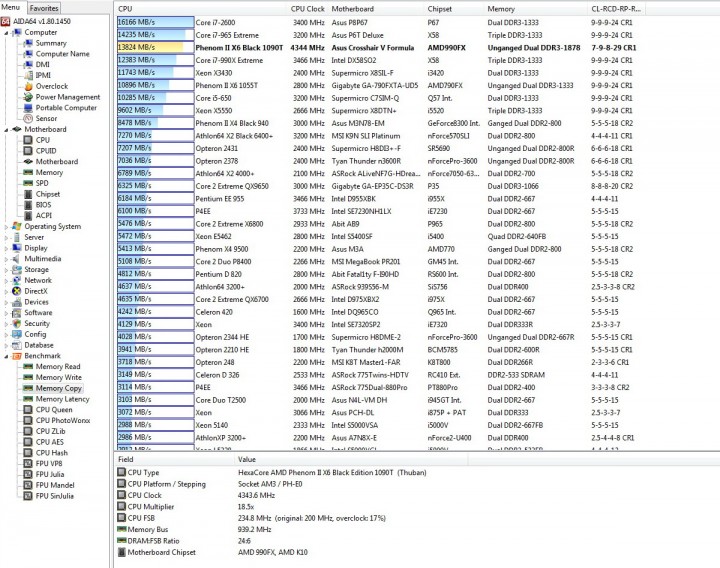Image resolution: width=720 pixels, height=568 pixels.
Task: Sort by the Motherboard column header
Action: (353, 9)
